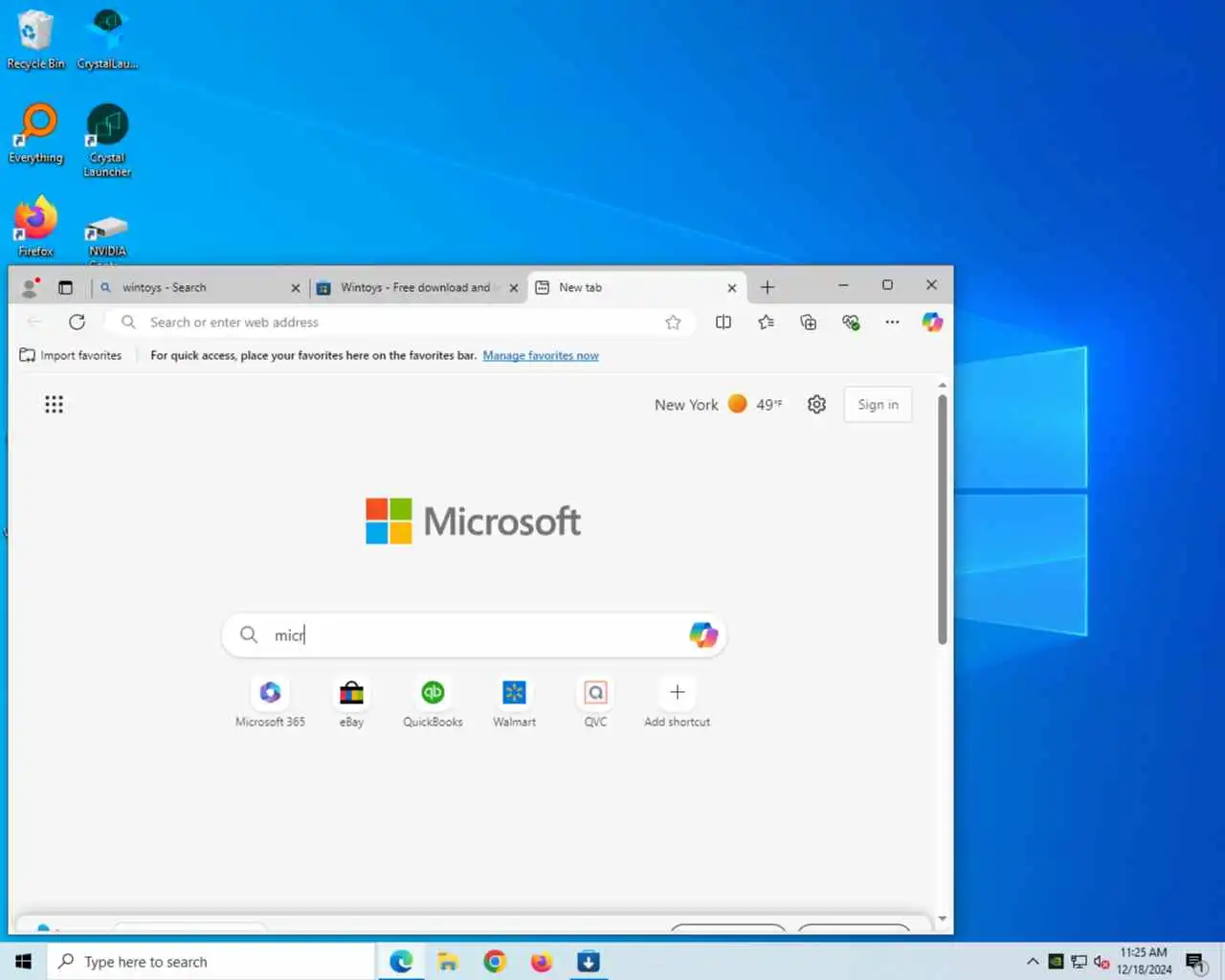Open the app launcher grid icon

(x=54, y=404)
